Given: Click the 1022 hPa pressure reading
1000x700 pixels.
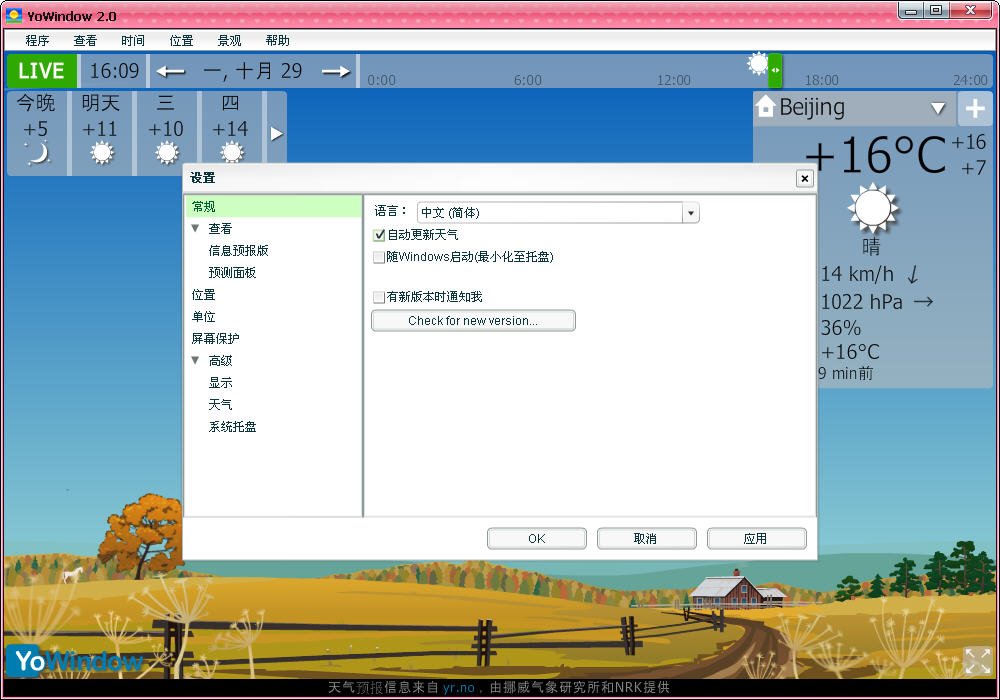Looking at the screenshot, I should point(862,302).
